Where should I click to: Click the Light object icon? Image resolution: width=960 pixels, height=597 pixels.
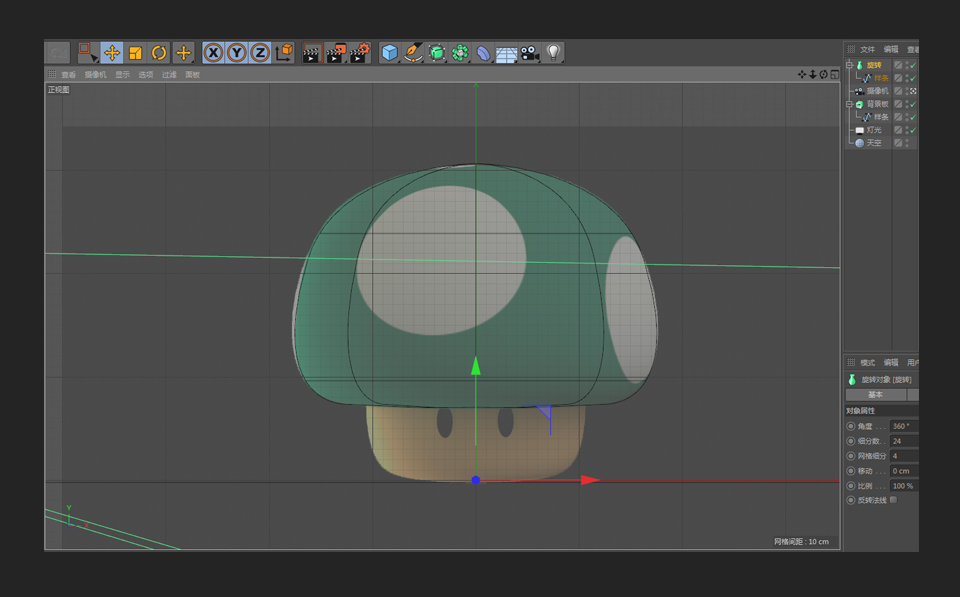pyautogui.click(x=553, y=52)
